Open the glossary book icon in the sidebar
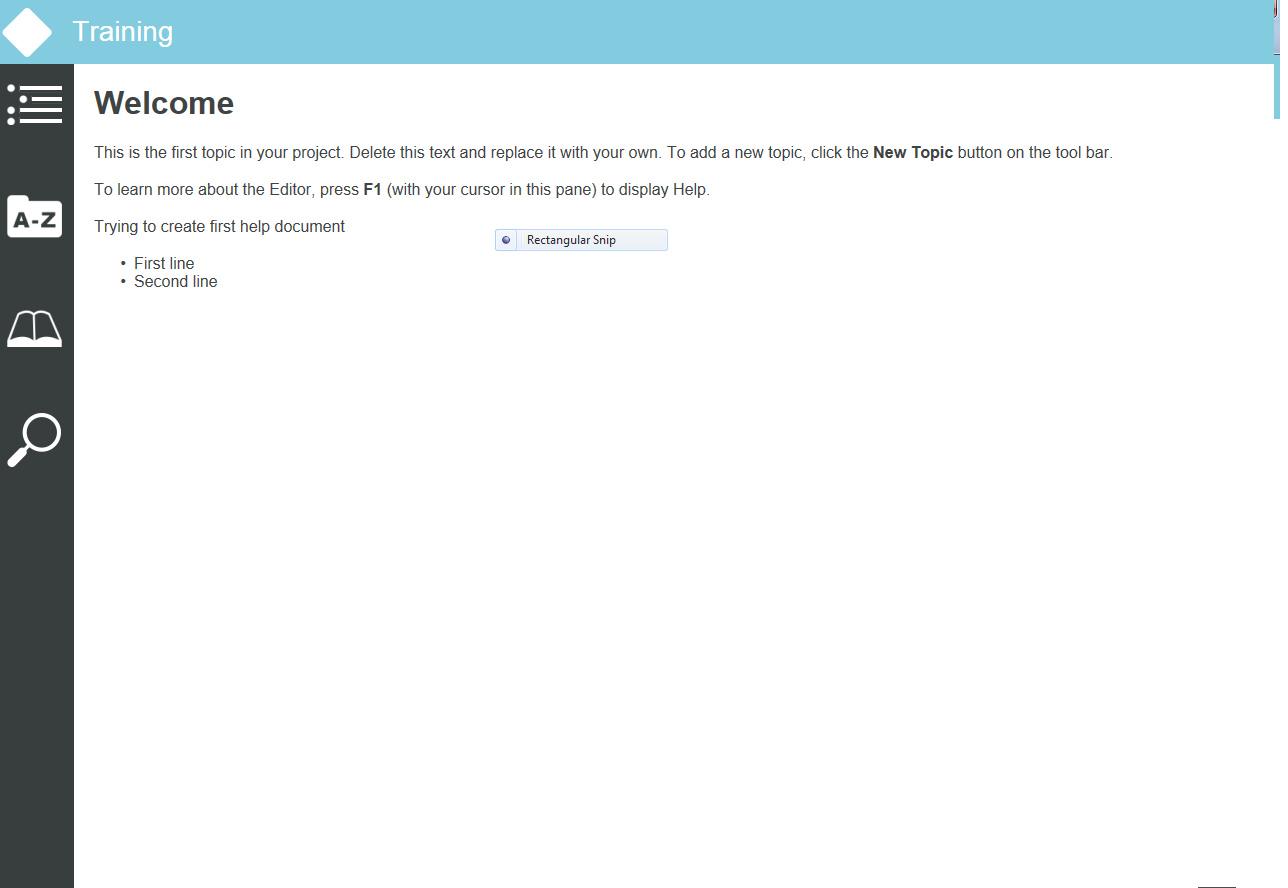The width and height of the screenshot is (1288, 888). [x=35, y=328]
